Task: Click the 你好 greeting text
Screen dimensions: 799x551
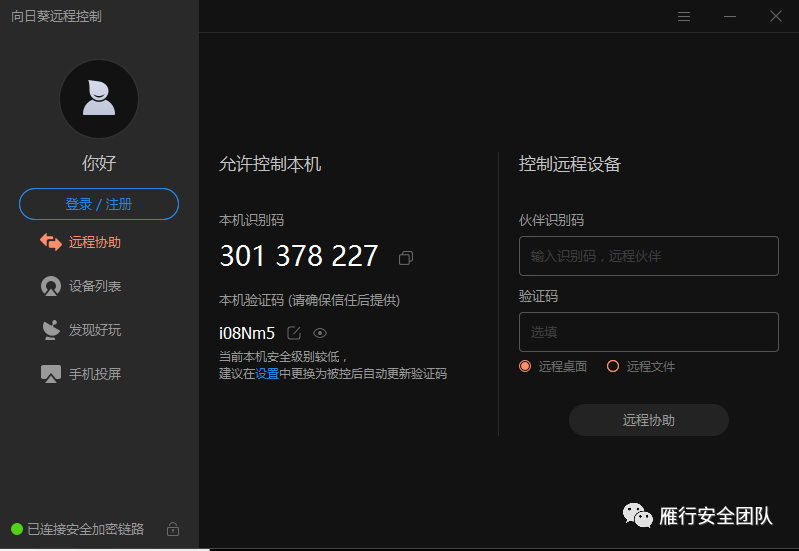Action: pyautogui.click(x=99, y=163)
